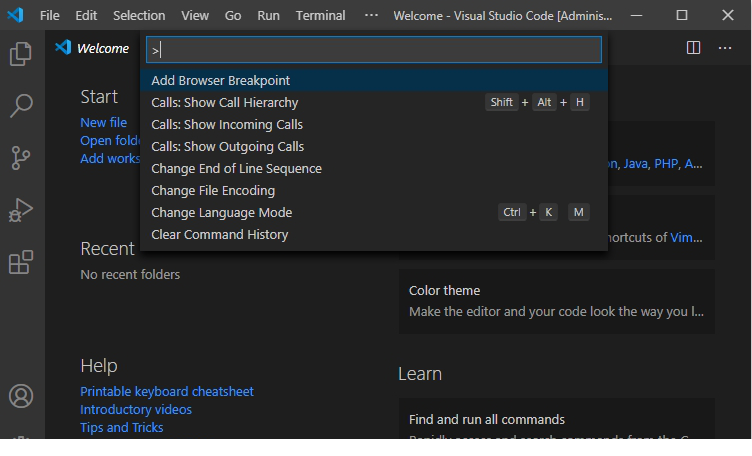Screen dimensions: 752x456
Task: Choose Calls: Show Incoming Calls command
Action: (374, 125)
